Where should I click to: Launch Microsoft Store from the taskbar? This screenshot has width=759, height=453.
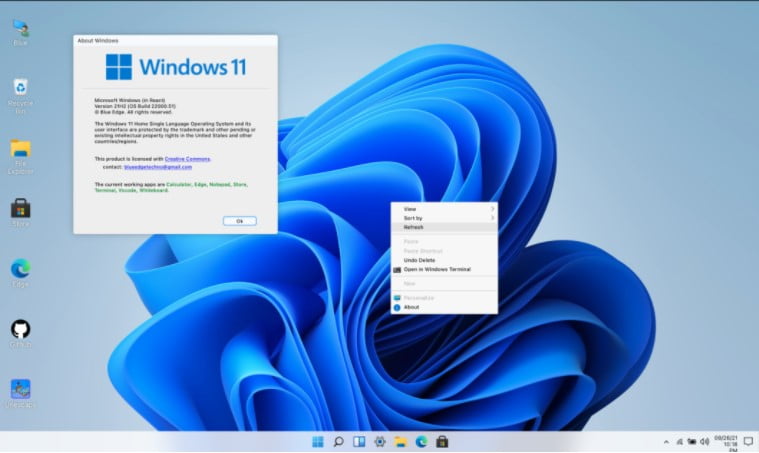click(x=441, y=441)
